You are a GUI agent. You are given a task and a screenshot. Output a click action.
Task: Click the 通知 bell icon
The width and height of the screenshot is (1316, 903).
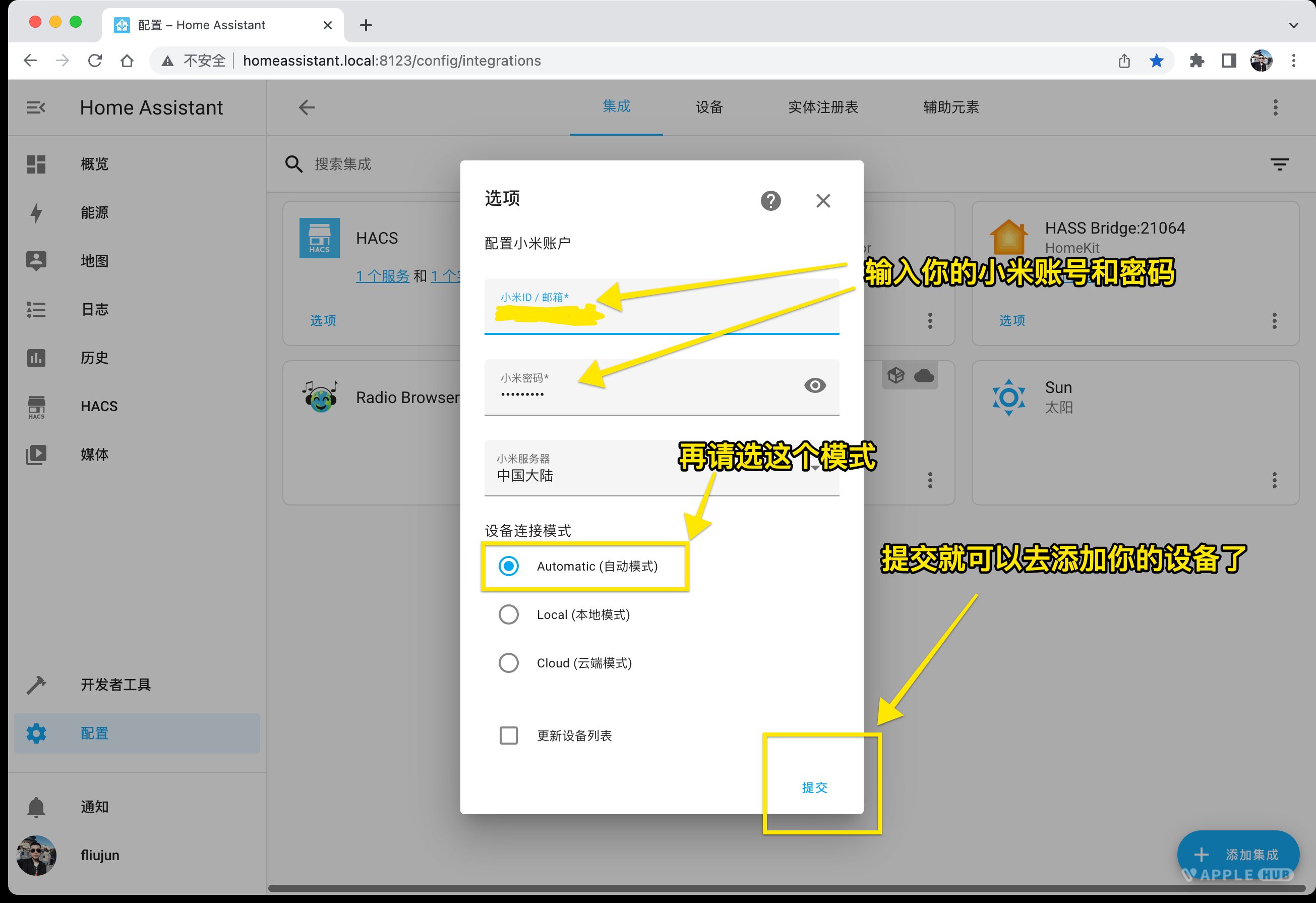coord(36,807)
